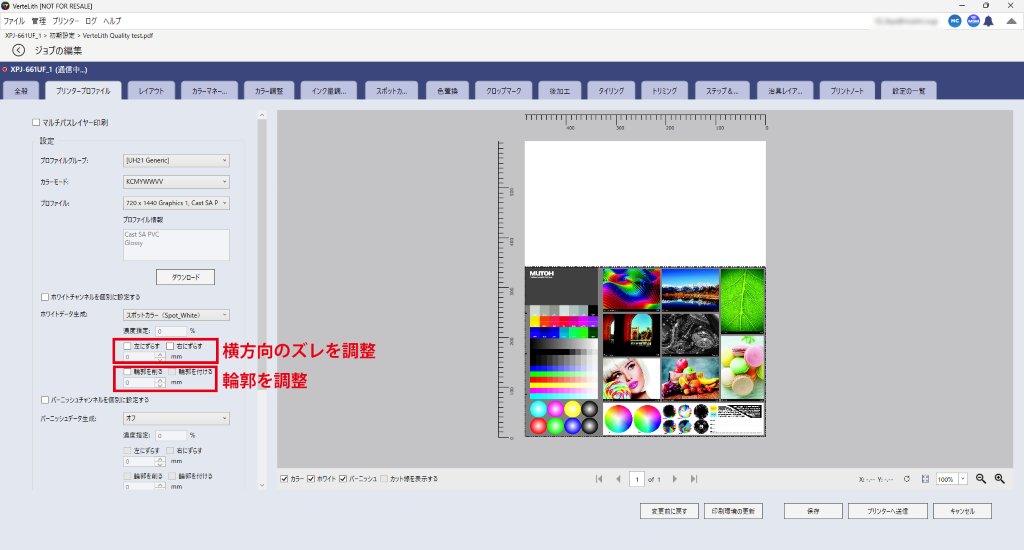This screenshot has height=550, width=1024.
Task: Switch to the レイアウト tab
Action: (x=153, y=91)
